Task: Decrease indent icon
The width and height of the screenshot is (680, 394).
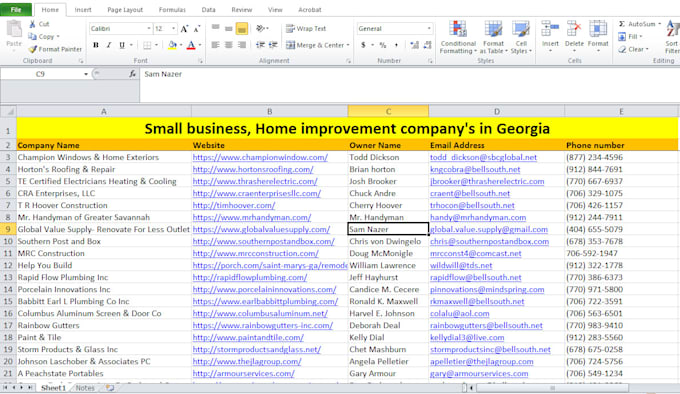Action: 260,45
